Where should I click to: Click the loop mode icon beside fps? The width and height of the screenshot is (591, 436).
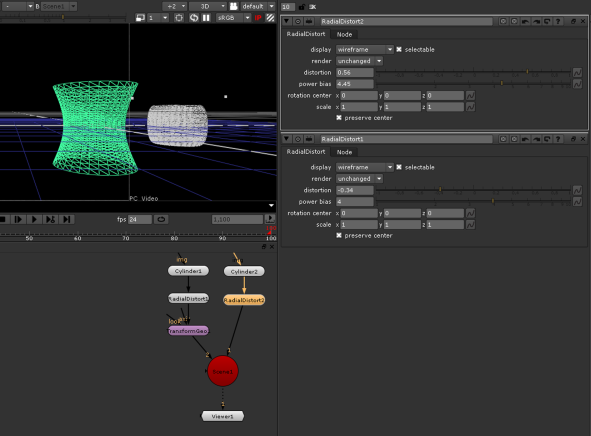161,219
